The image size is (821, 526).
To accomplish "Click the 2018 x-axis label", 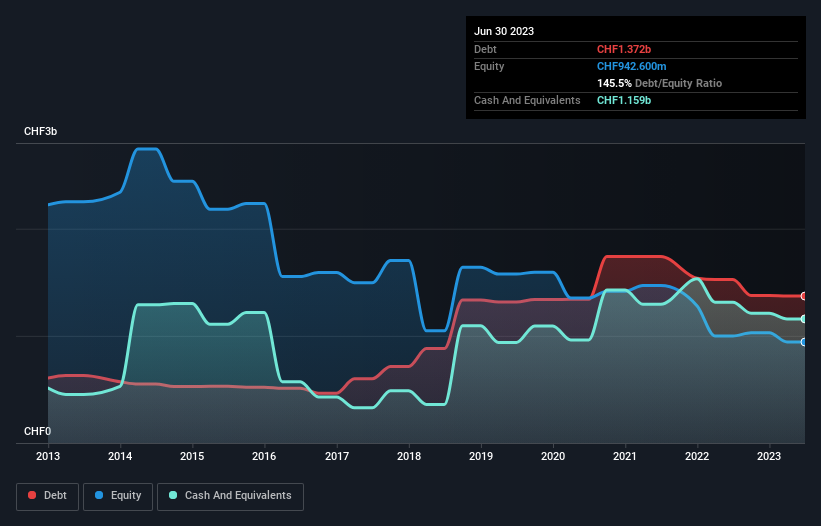I will (x=409, y=456).
